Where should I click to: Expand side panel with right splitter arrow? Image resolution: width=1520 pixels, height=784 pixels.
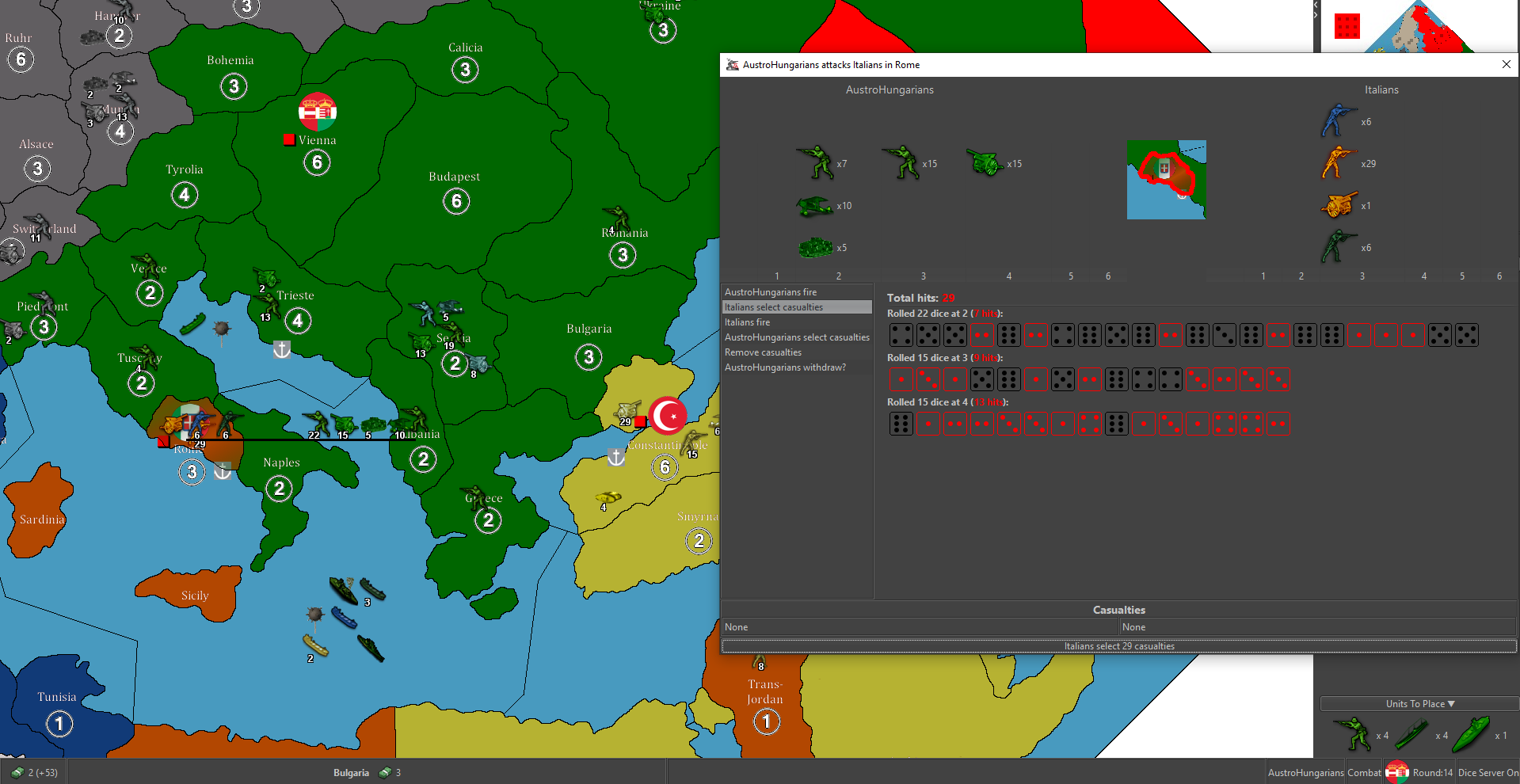1316,15
